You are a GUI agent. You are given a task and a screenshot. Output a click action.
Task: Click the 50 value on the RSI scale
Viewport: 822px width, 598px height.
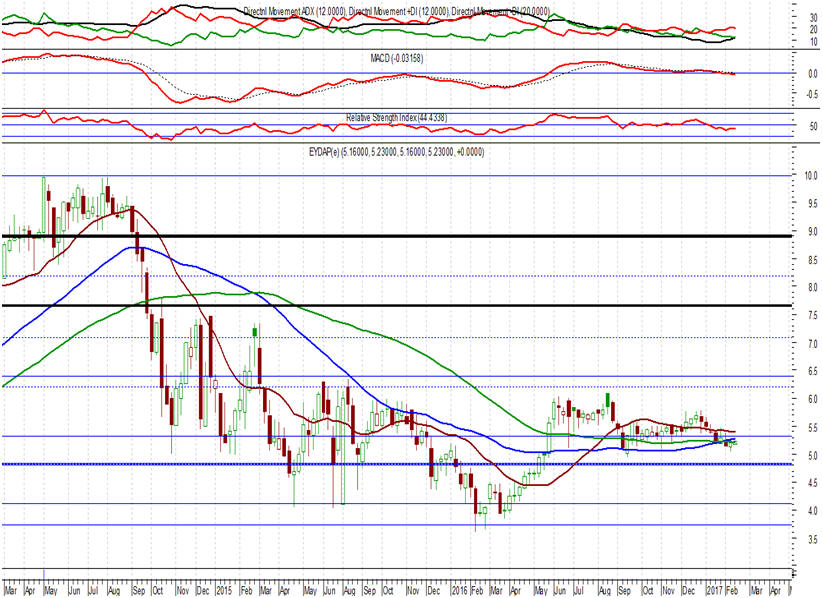coord(813,127)
